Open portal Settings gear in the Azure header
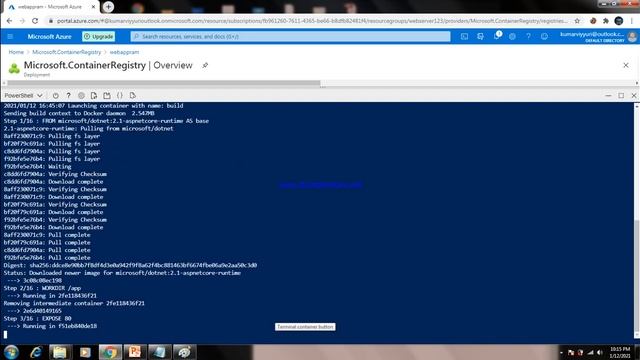The width and height of the screenshot is (640, 360). [x=512, y=37]
